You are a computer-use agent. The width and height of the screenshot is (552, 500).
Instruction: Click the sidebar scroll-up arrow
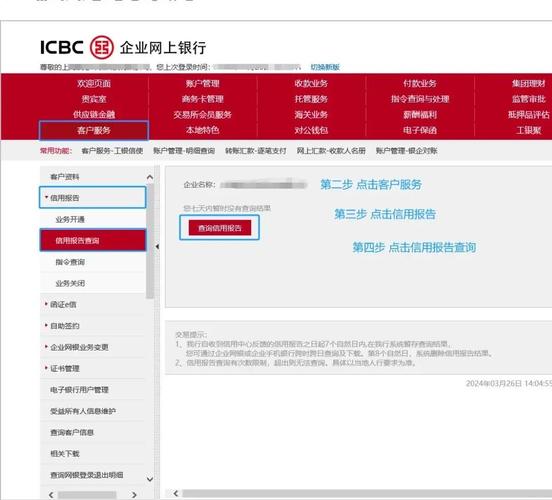tap(150, 177)
